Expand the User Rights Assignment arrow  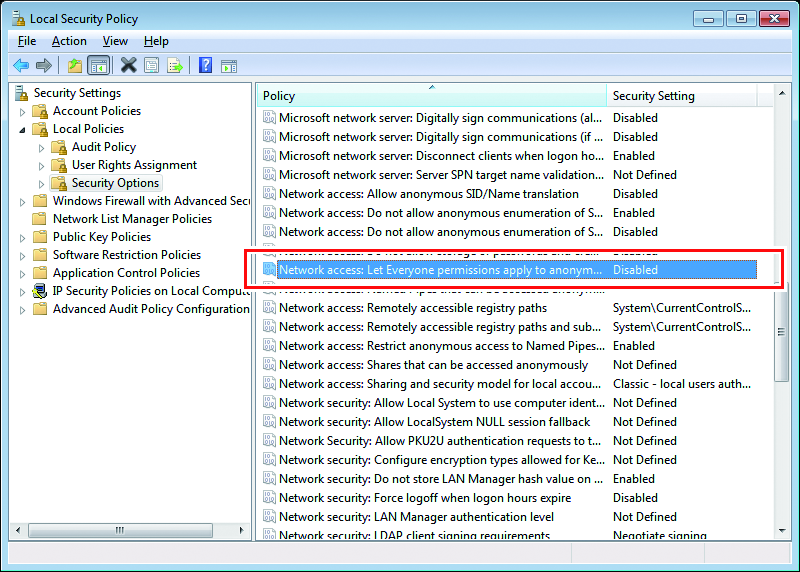(42, 166)
